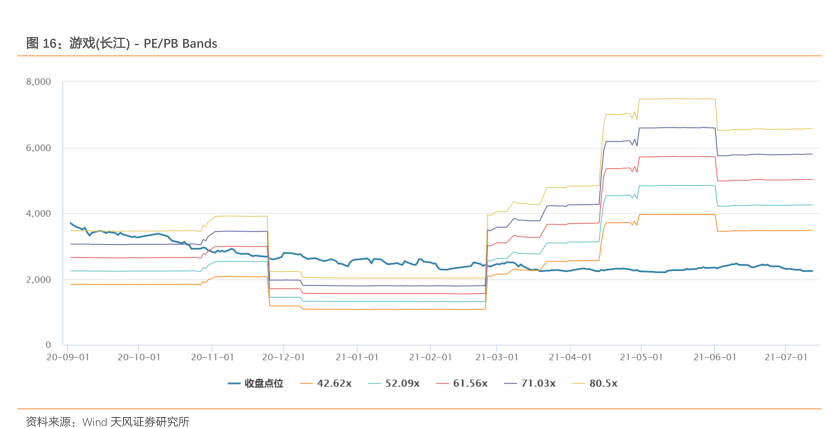
Task: Toggle the 42.62x series in legend
Action: click(335, 383)
